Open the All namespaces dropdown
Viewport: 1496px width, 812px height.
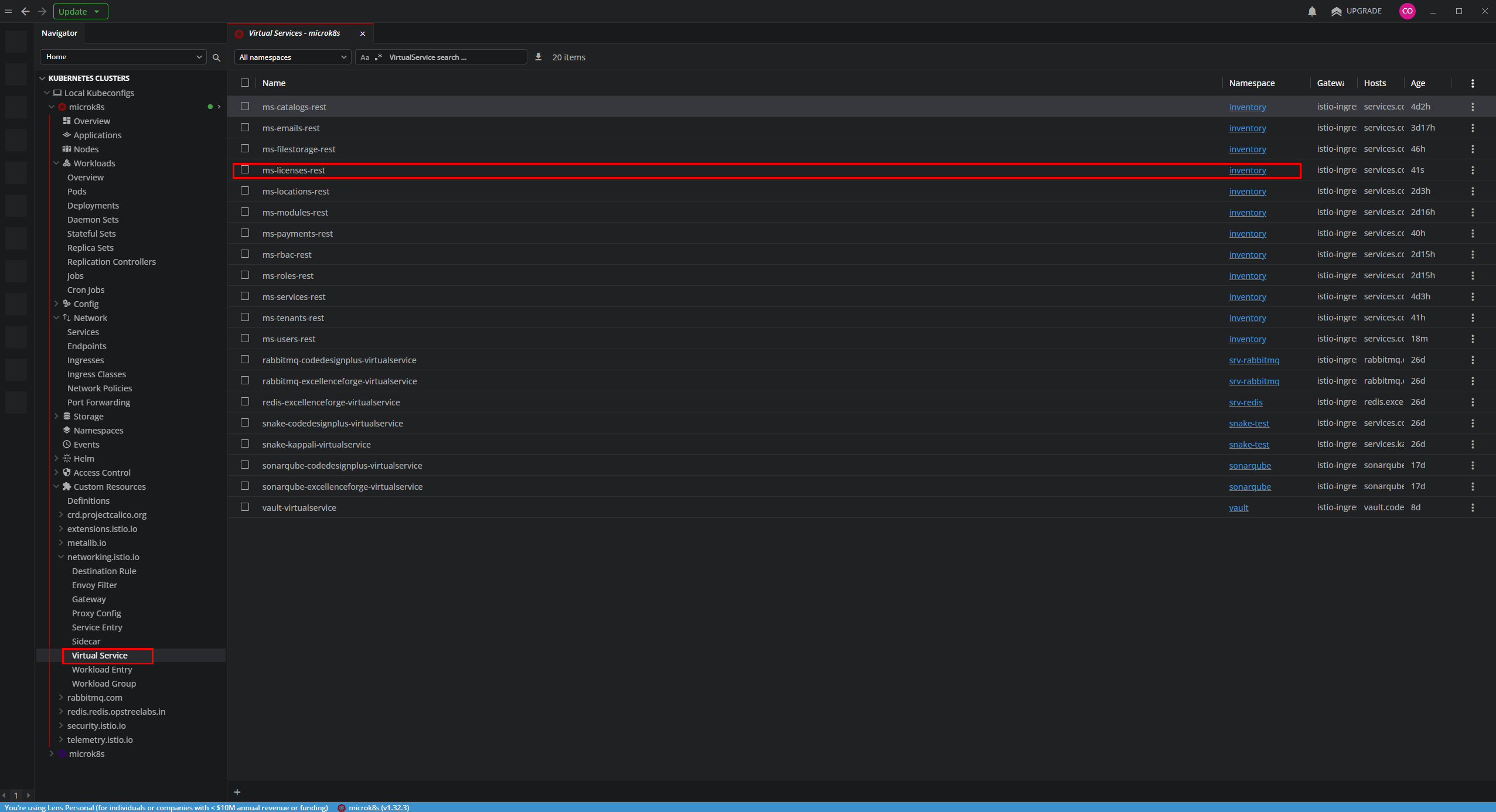[293, 57]
